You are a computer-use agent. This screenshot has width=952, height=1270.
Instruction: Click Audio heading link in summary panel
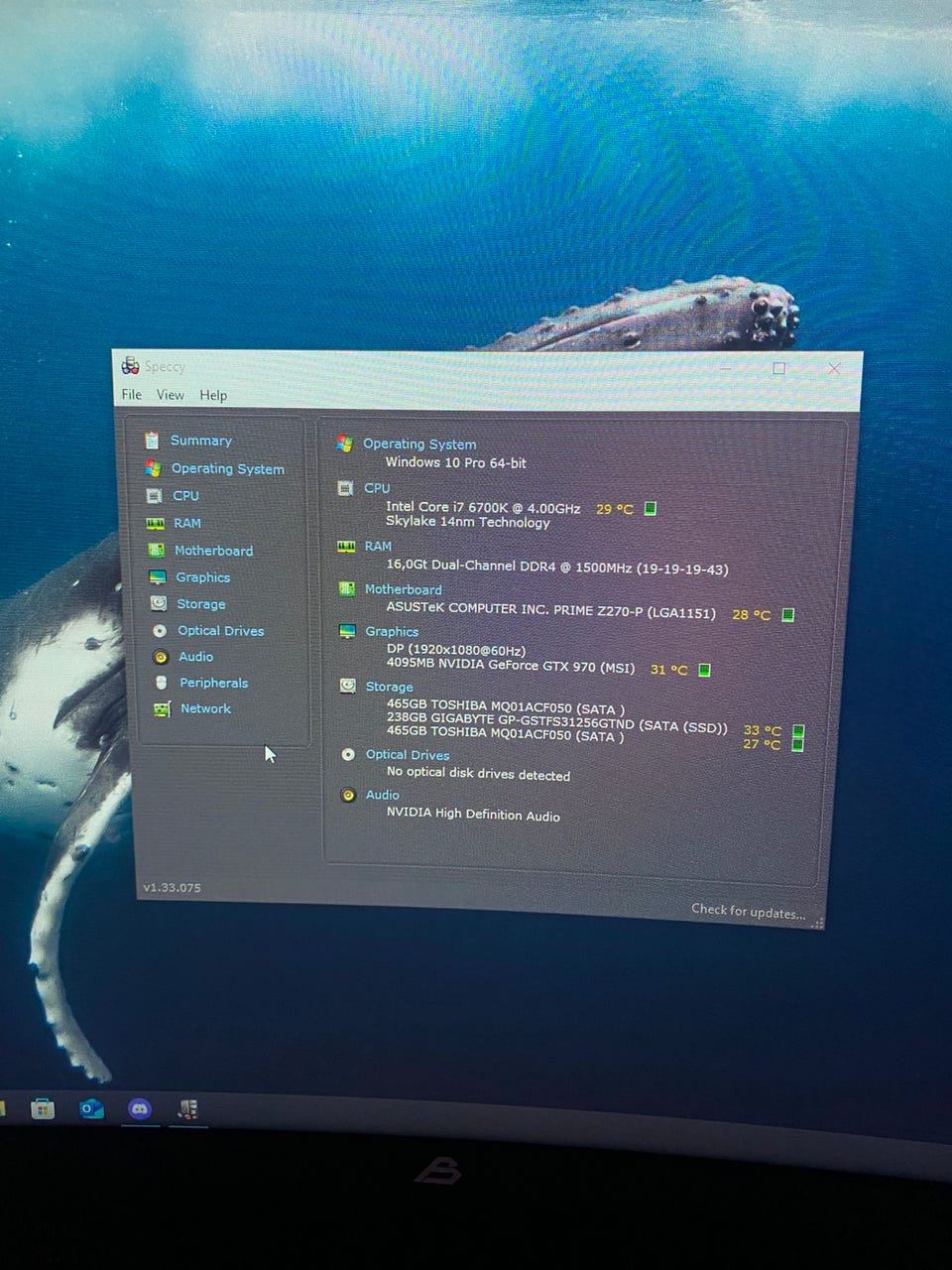click(x=383, y=795)
